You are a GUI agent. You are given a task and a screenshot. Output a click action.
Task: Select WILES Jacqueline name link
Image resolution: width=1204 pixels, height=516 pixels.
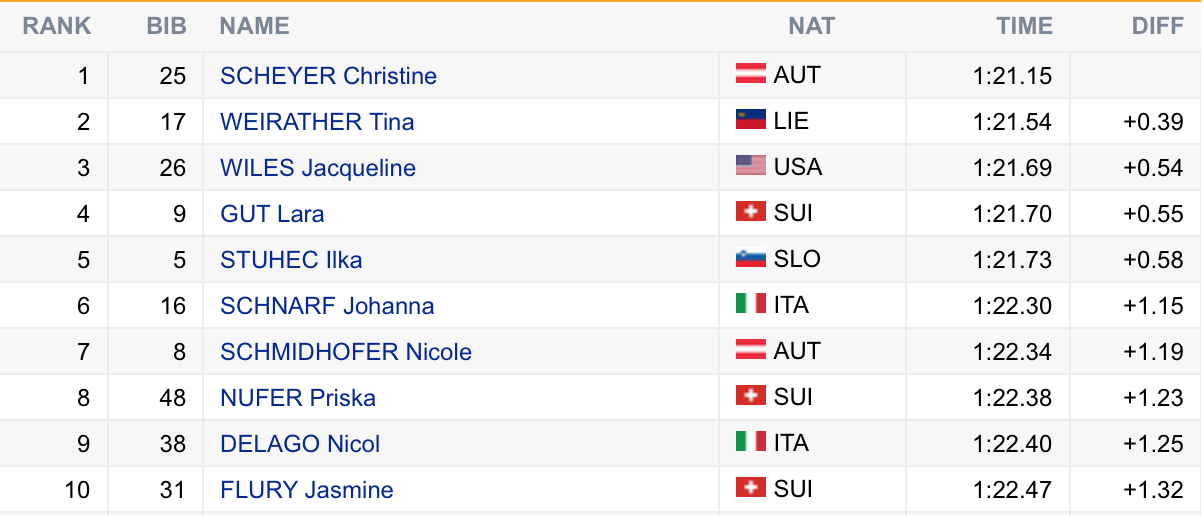coord(318,168)
